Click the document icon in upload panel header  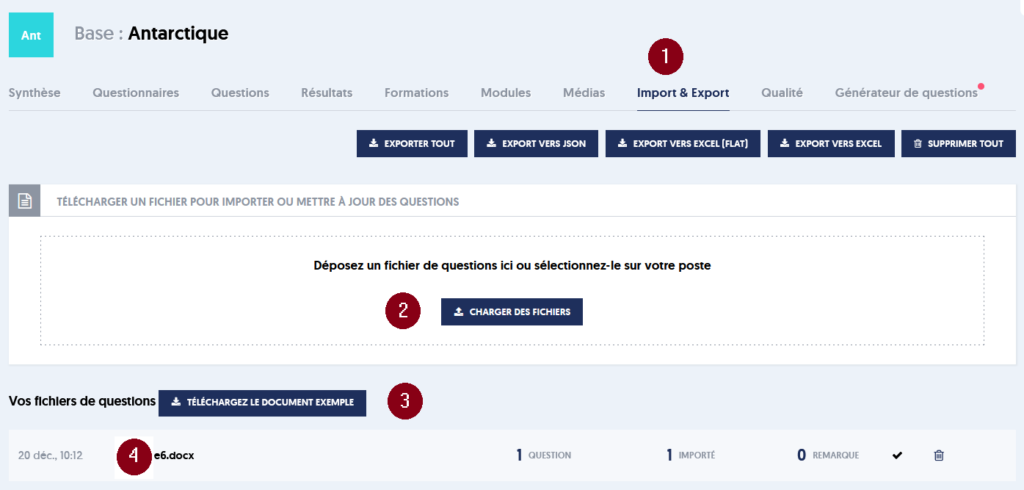[24, 201]
